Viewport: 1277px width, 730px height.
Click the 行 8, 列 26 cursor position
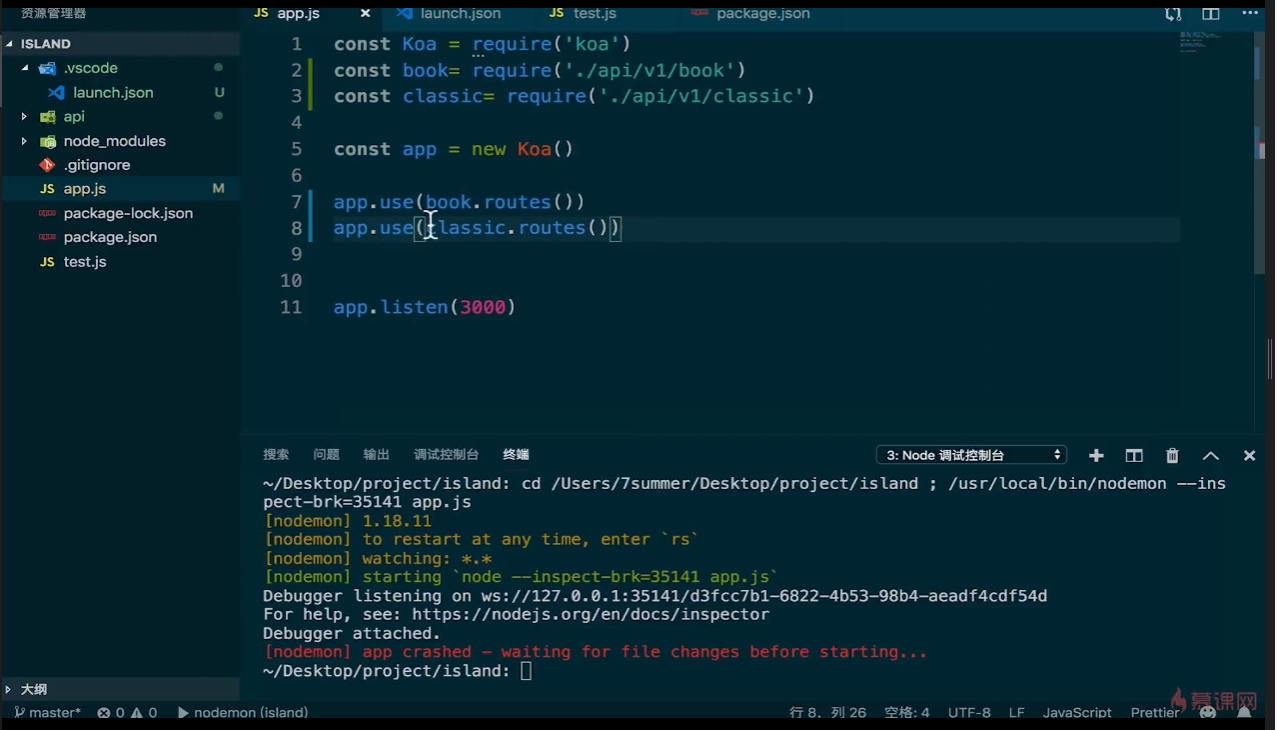827,713
